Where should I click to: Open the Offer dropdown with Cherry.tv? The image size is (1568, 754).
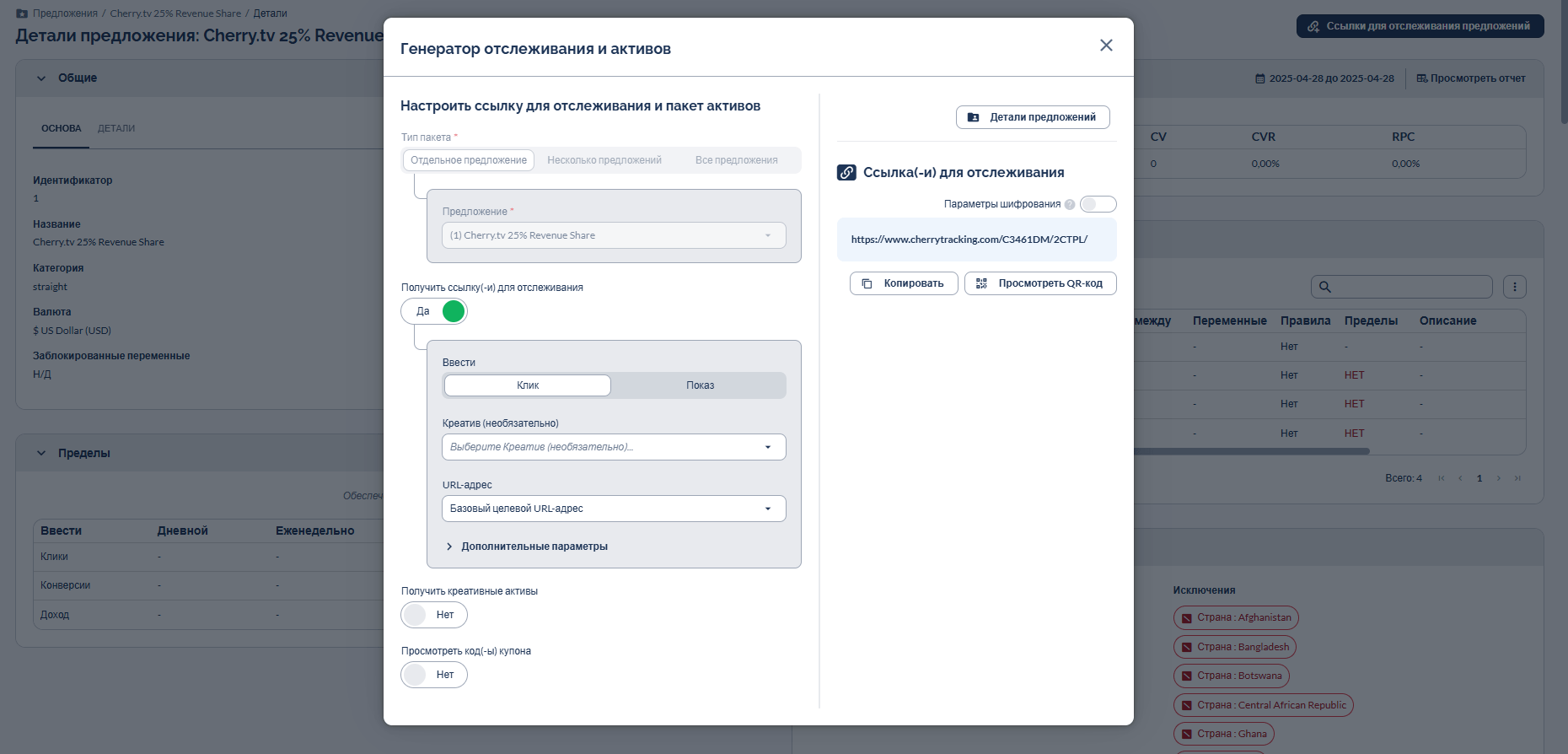pyautogui.click(x=614, y=235)
